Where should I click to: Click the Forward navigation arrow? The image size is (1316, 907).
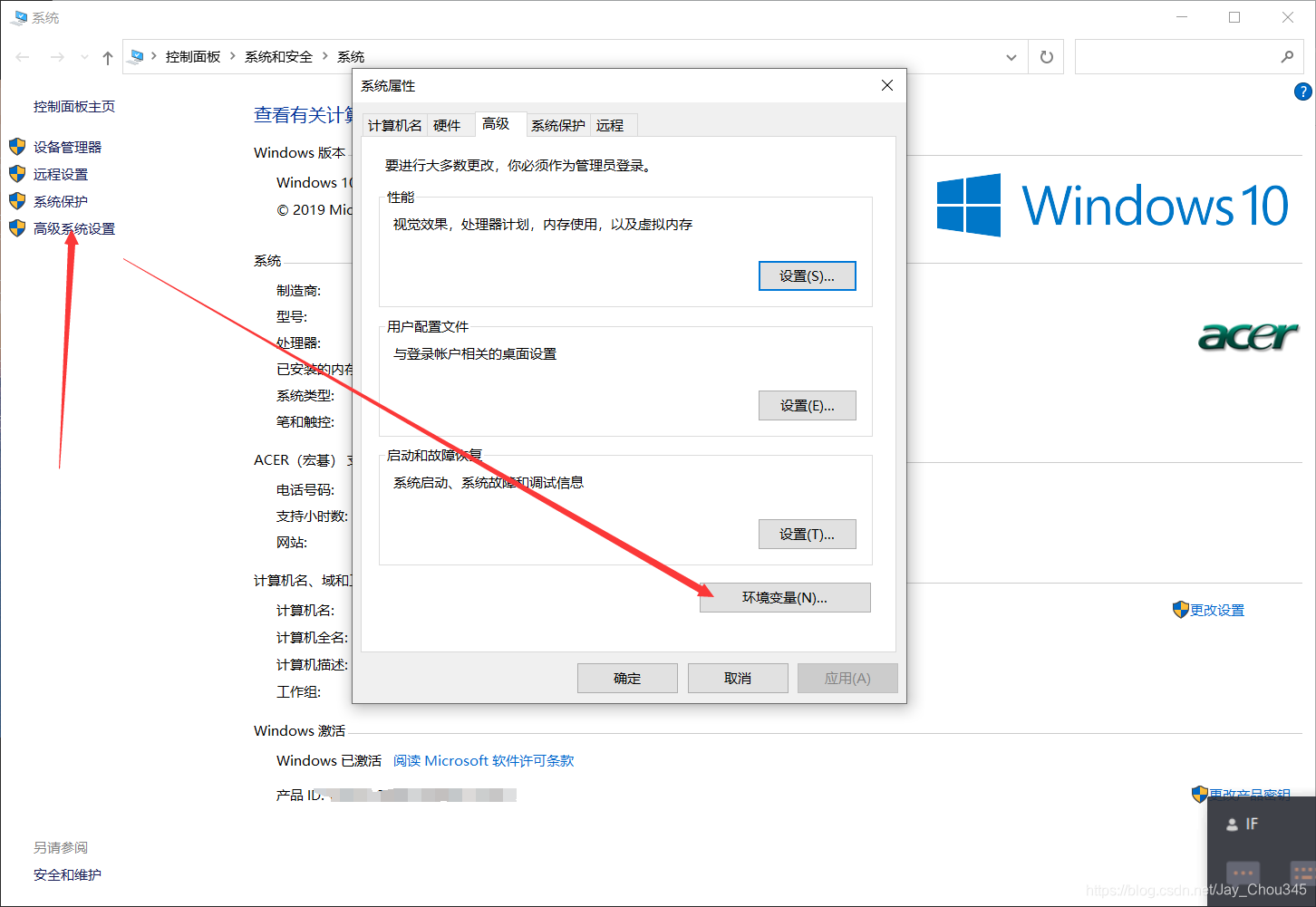click(x=57, y=57)
